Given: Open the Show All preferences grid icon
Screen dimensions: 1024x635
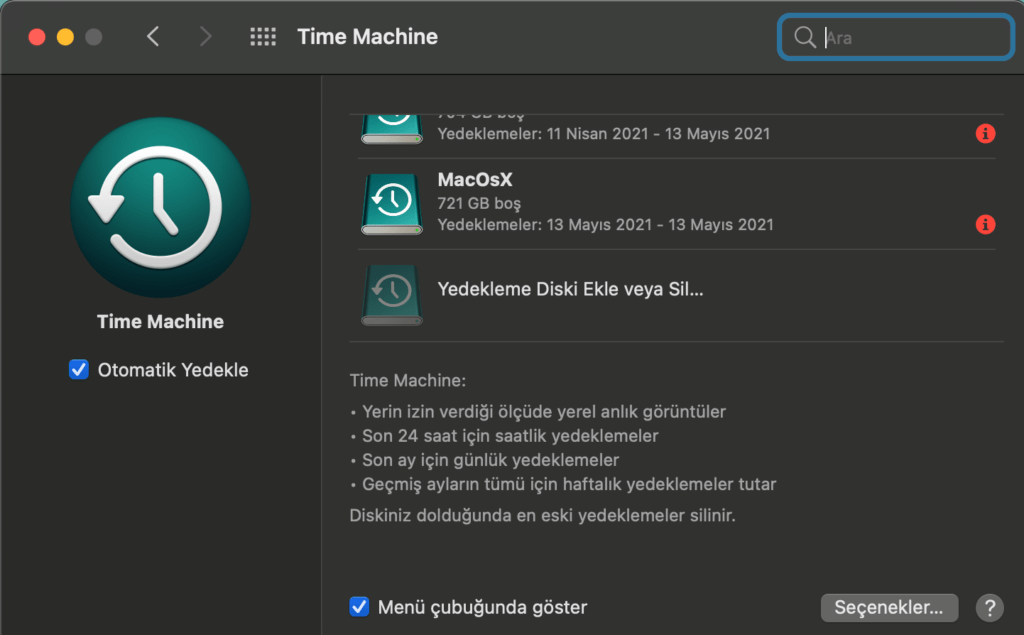Looking at the screenshot, I should pos(262,36).
